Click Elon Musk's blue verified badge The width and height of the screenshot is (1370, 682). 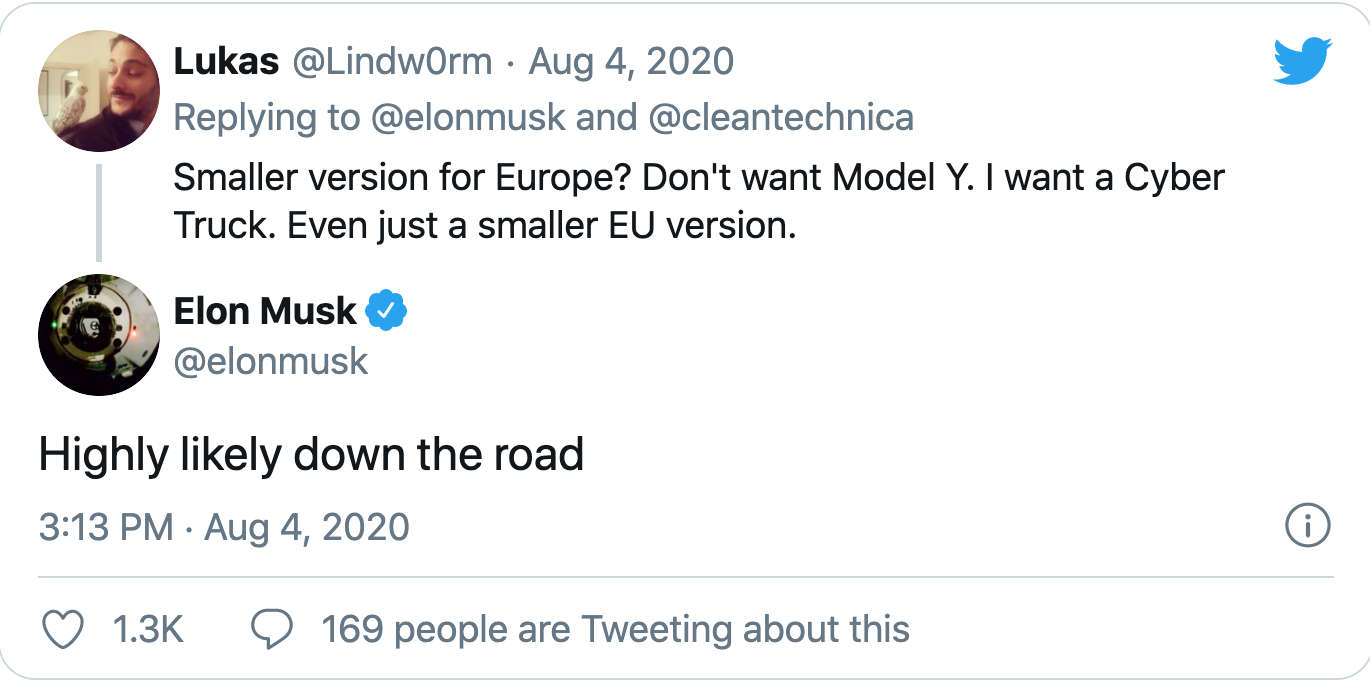[x=386, y=312]
